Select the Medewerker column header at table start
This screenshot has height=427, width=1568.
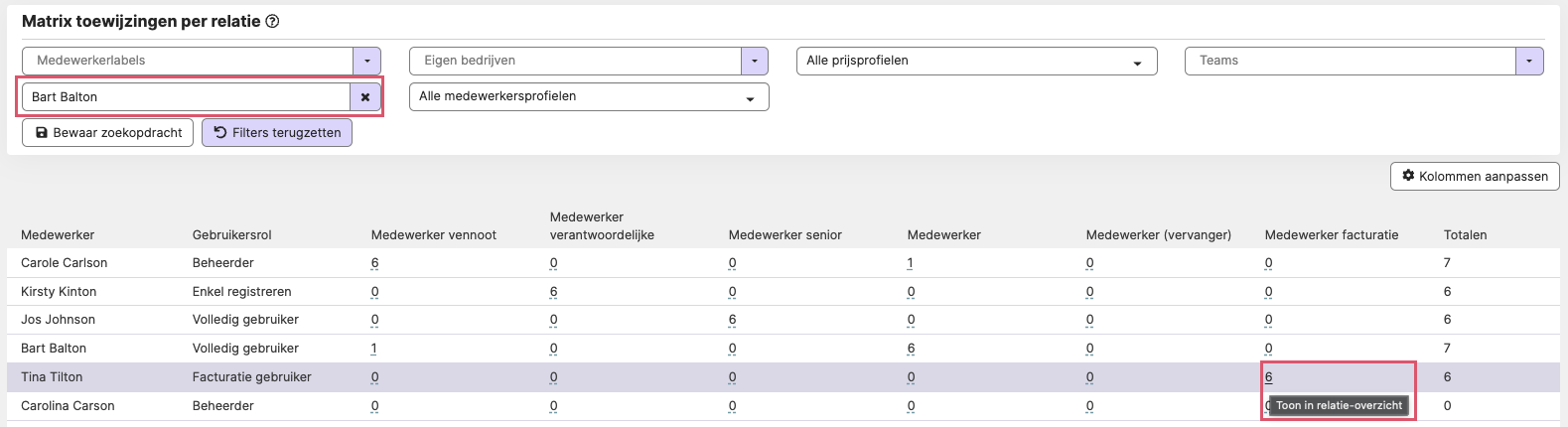[58, 235]
